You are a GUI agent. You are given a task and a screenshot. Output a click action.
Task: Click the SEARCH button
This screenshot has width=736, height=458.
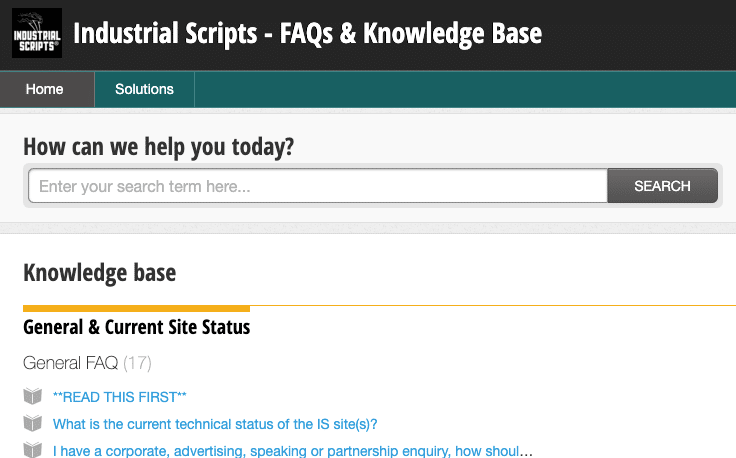662,186
